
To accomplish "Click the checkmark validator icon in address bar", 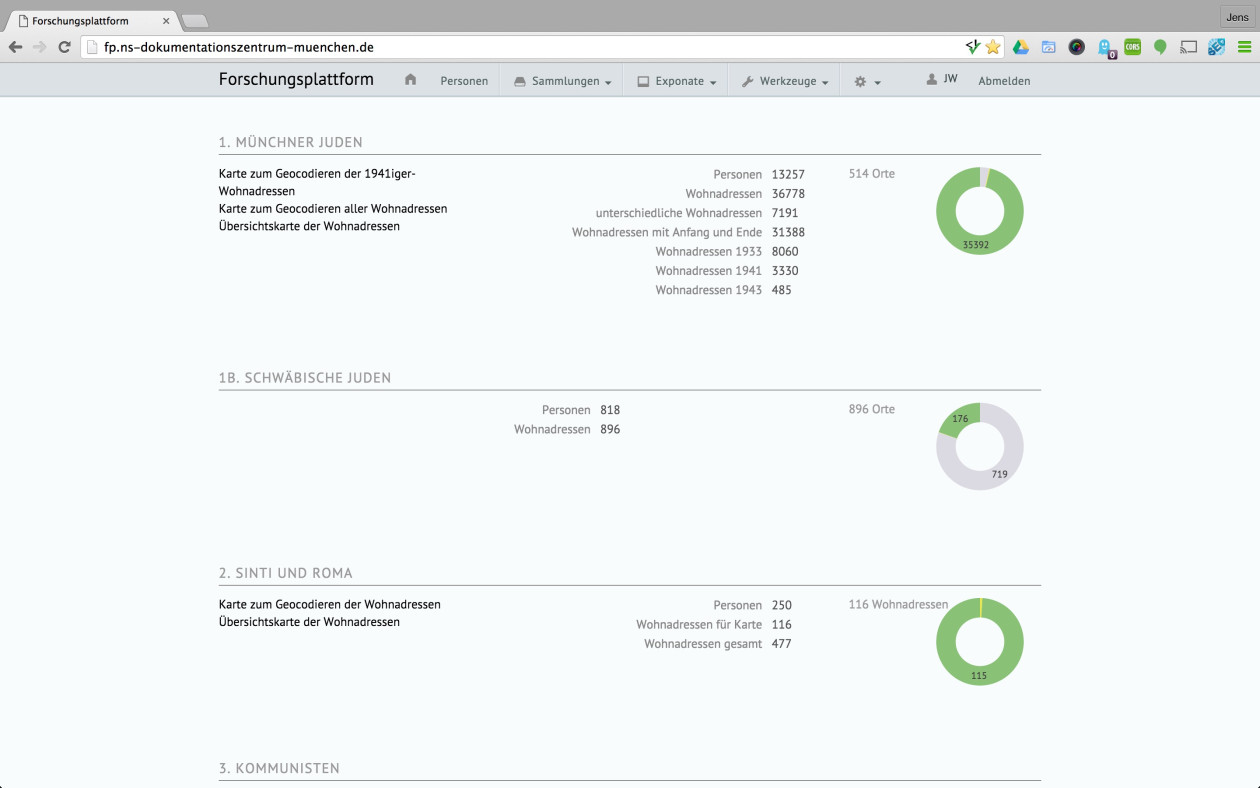I will point(973,47).
